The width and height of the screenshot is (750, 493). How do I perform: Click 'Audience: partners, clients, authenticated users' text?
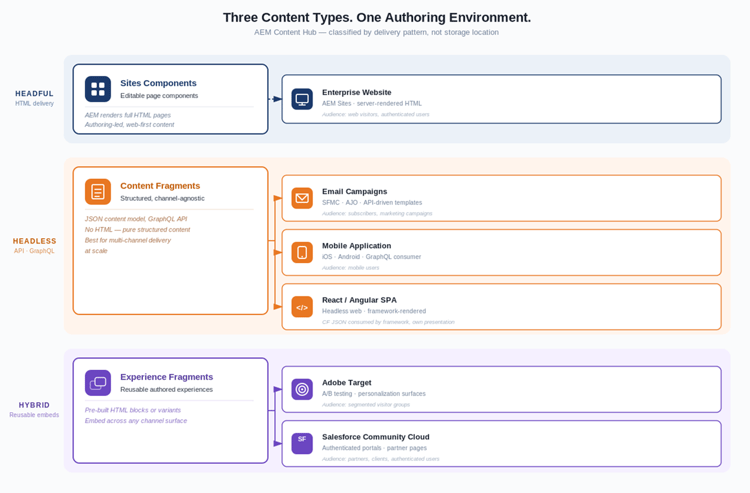[x=380, y=459]
